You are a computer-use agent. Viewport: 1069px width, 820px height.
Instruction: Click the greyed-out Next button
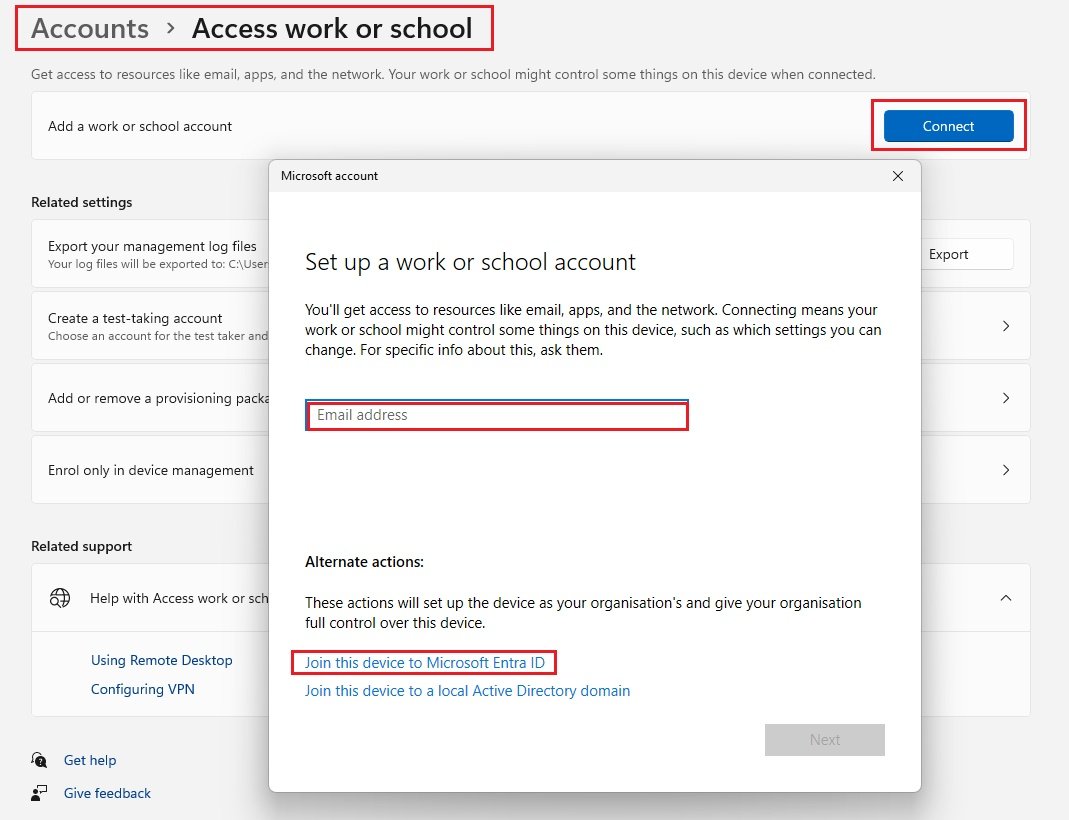click(824, 740)
